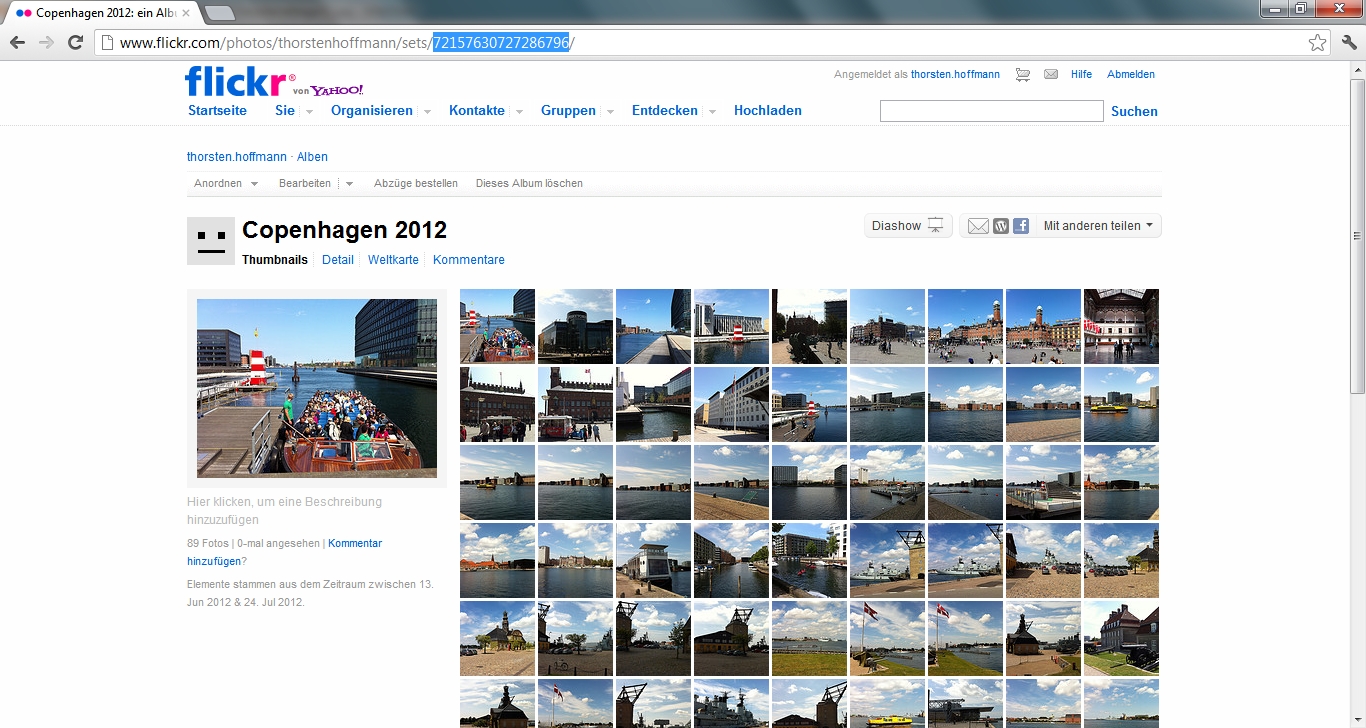
Task: Start the Diashow slideshow
Action: 907,226
